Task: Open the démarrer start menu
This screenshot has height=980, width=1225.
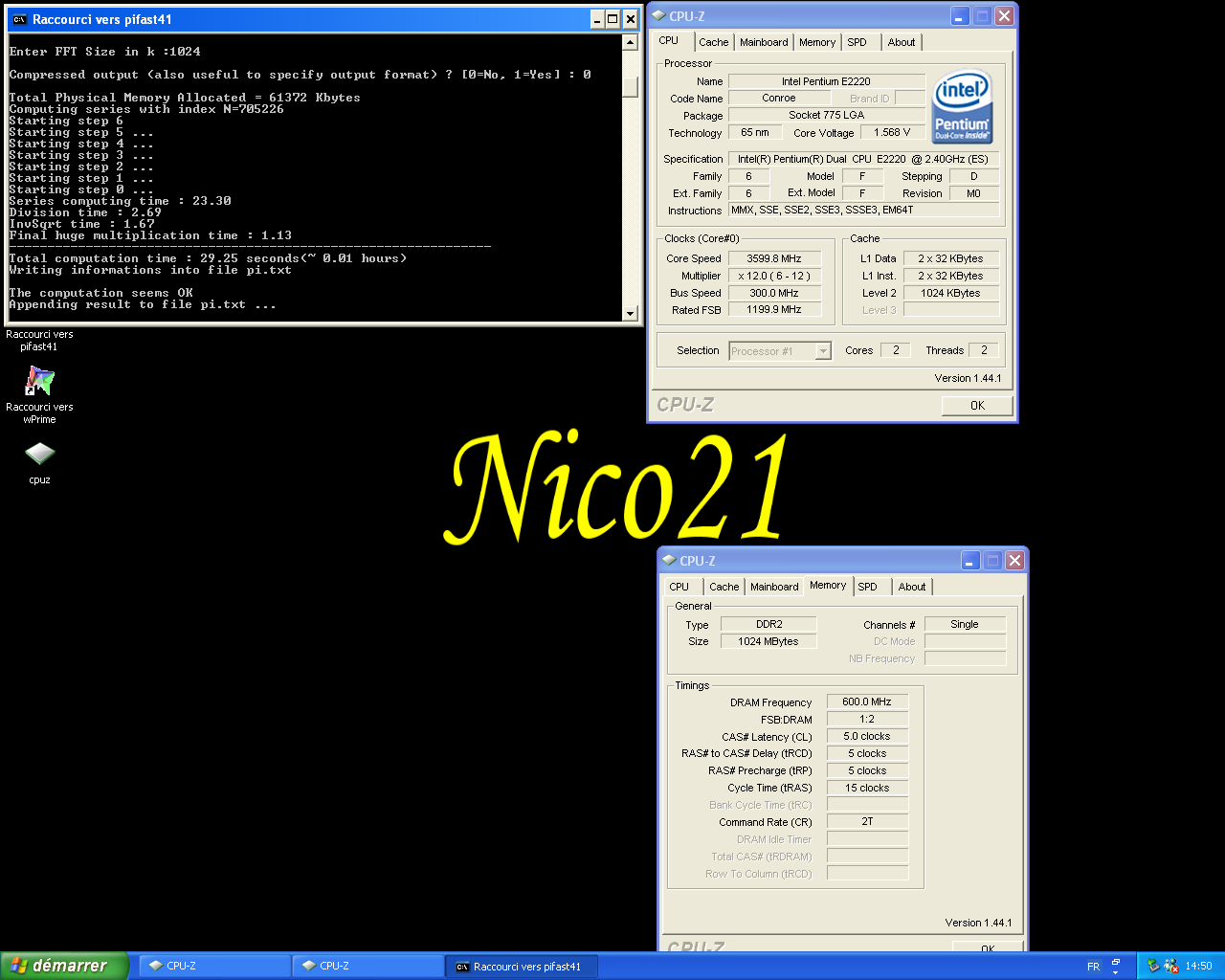Action: [64, 966]
